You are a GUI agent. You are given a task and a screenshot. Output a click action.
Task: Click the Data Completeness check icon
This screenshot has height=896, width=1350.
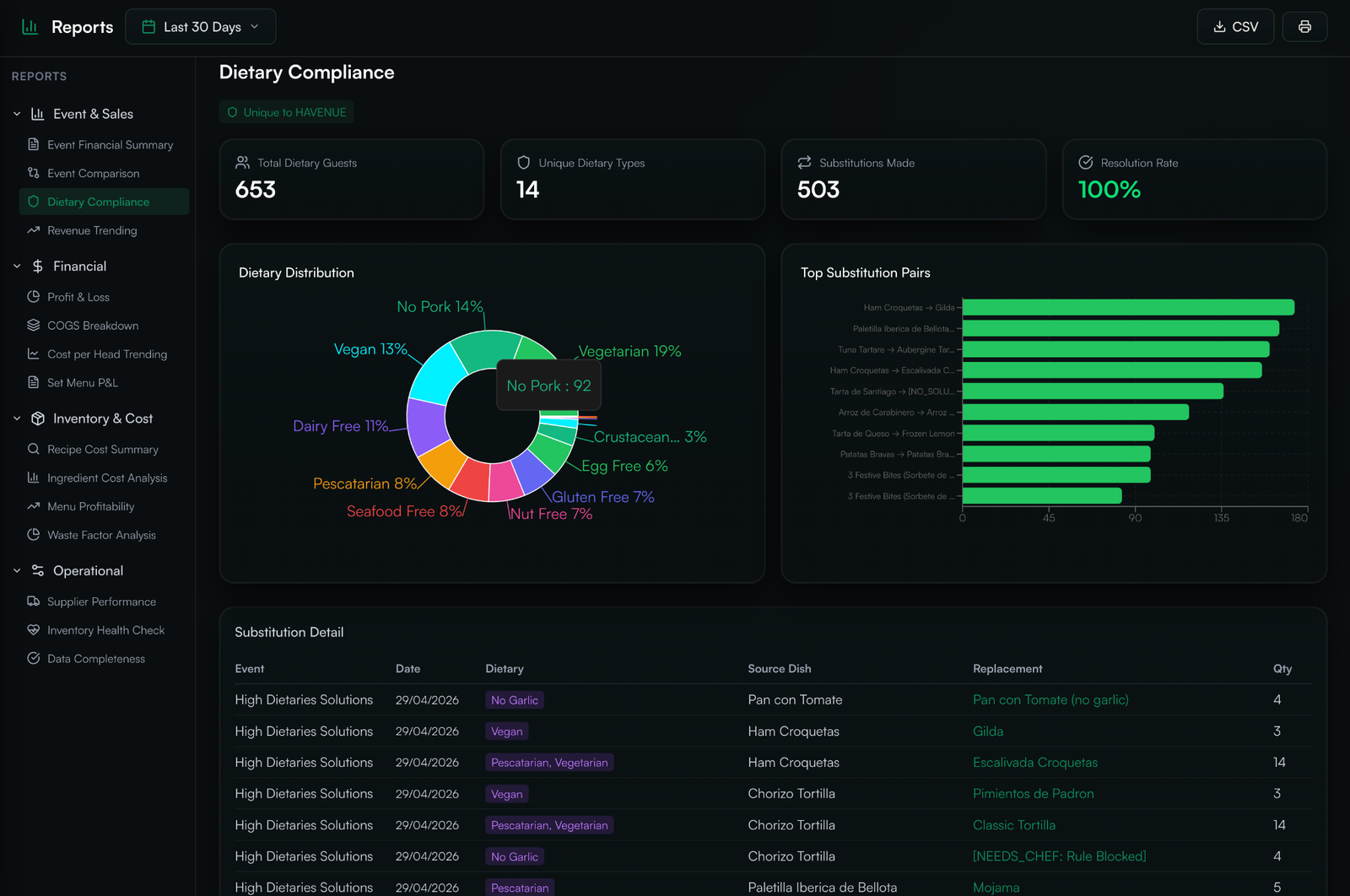[34, 659]
